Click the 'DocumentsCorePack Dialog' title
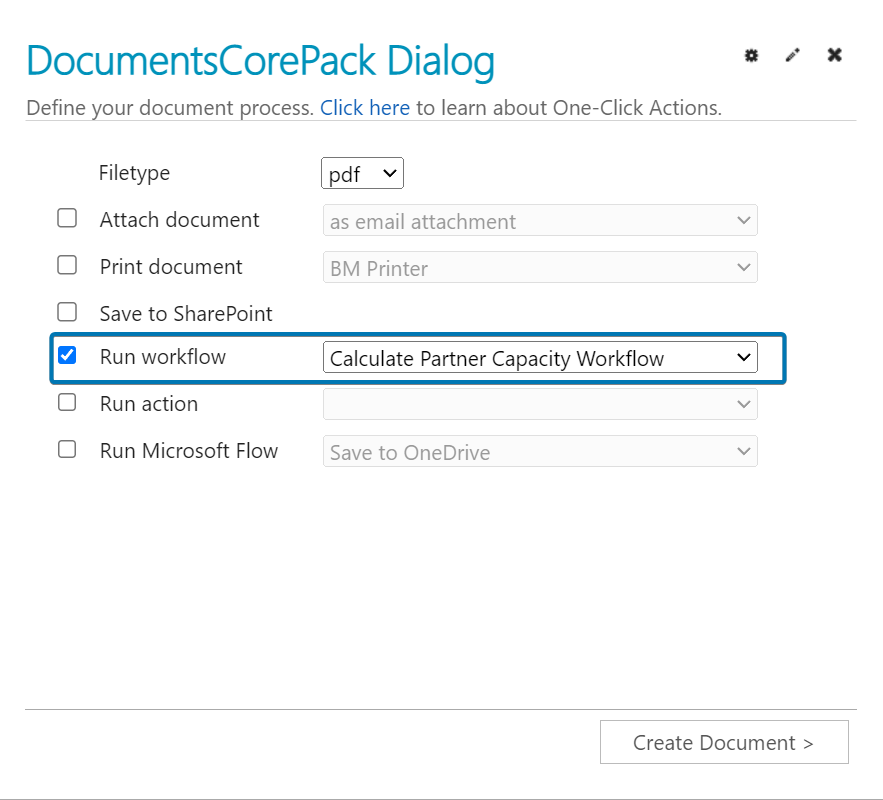883x800 pixels. pos(260,61)
